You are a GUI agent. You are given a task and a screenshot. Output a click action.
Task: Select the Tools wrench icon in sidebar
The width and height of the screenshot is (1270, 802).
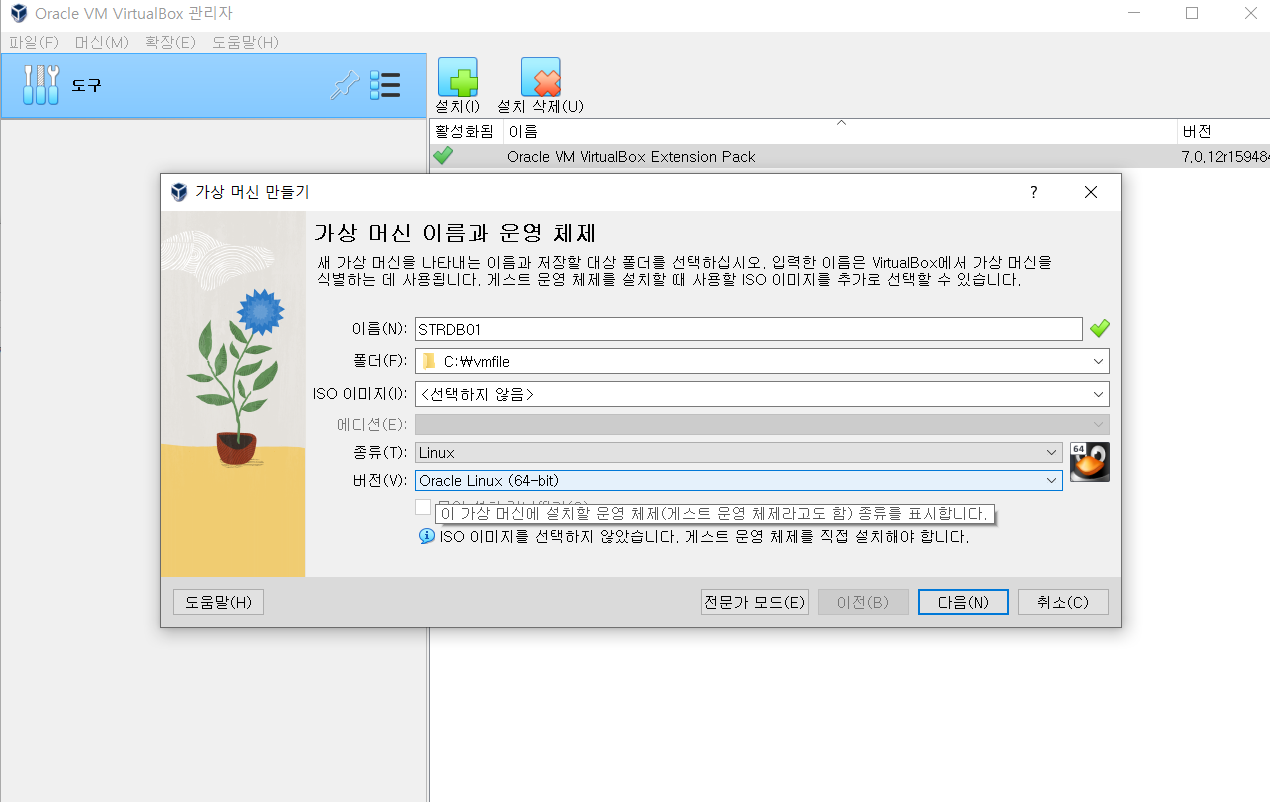coord(41,85)
